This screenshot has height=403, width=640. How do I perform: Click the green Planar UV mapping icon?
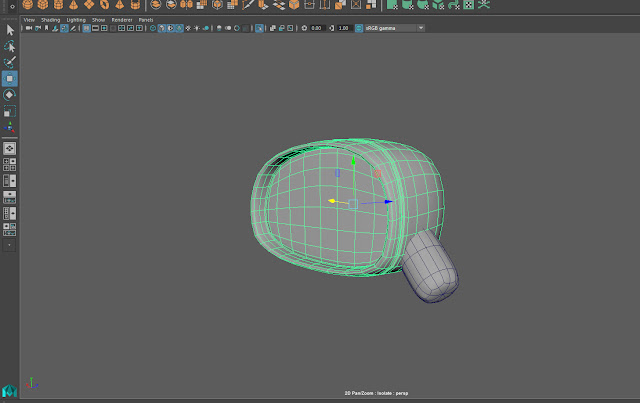click(x=392, y=4)
